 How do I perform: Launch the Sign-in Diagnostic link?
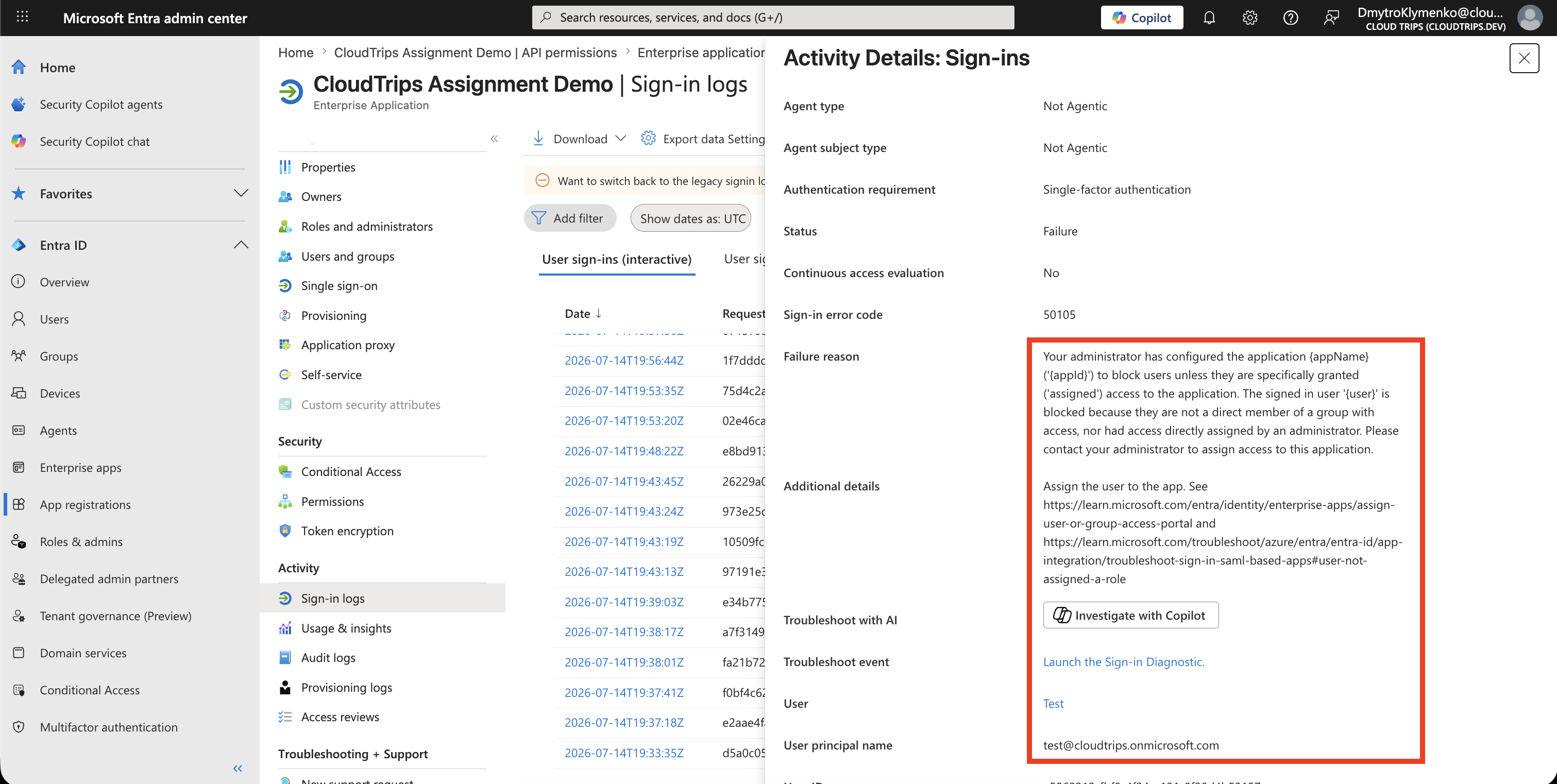pyautogui.click(x=1124, y=661)
